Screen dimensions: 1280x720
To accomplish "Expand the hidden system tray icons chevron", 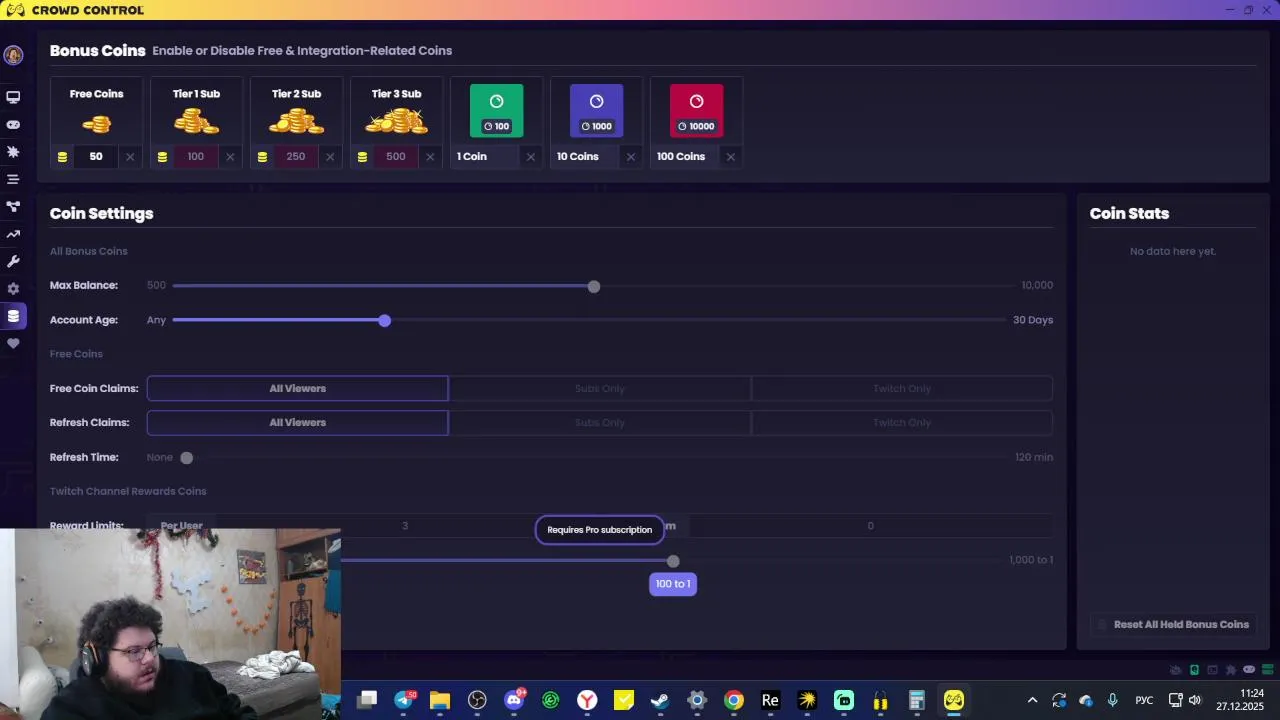I will pos(1032,700).
